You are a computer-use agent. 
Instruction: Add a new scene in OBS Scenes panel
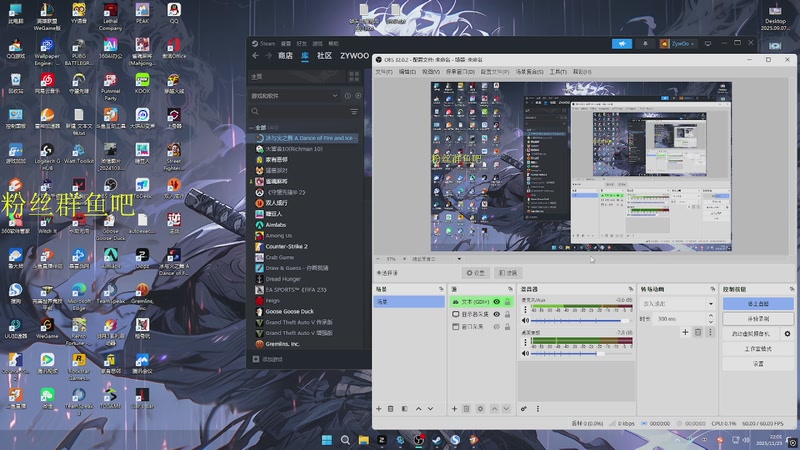[x=379, y=409]
